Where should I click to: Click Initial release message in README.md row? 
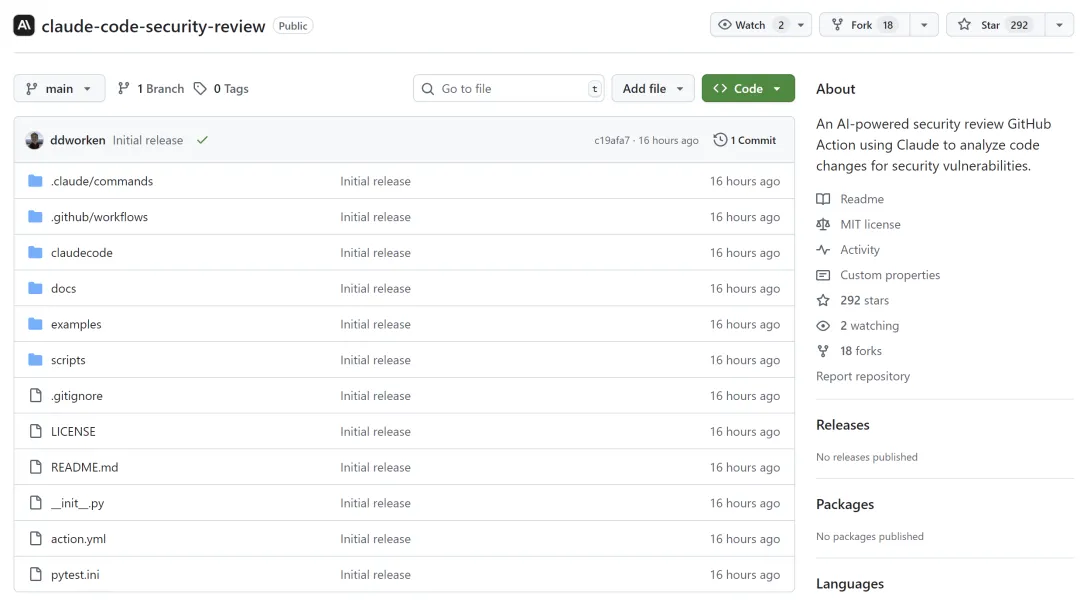(375, 468)
